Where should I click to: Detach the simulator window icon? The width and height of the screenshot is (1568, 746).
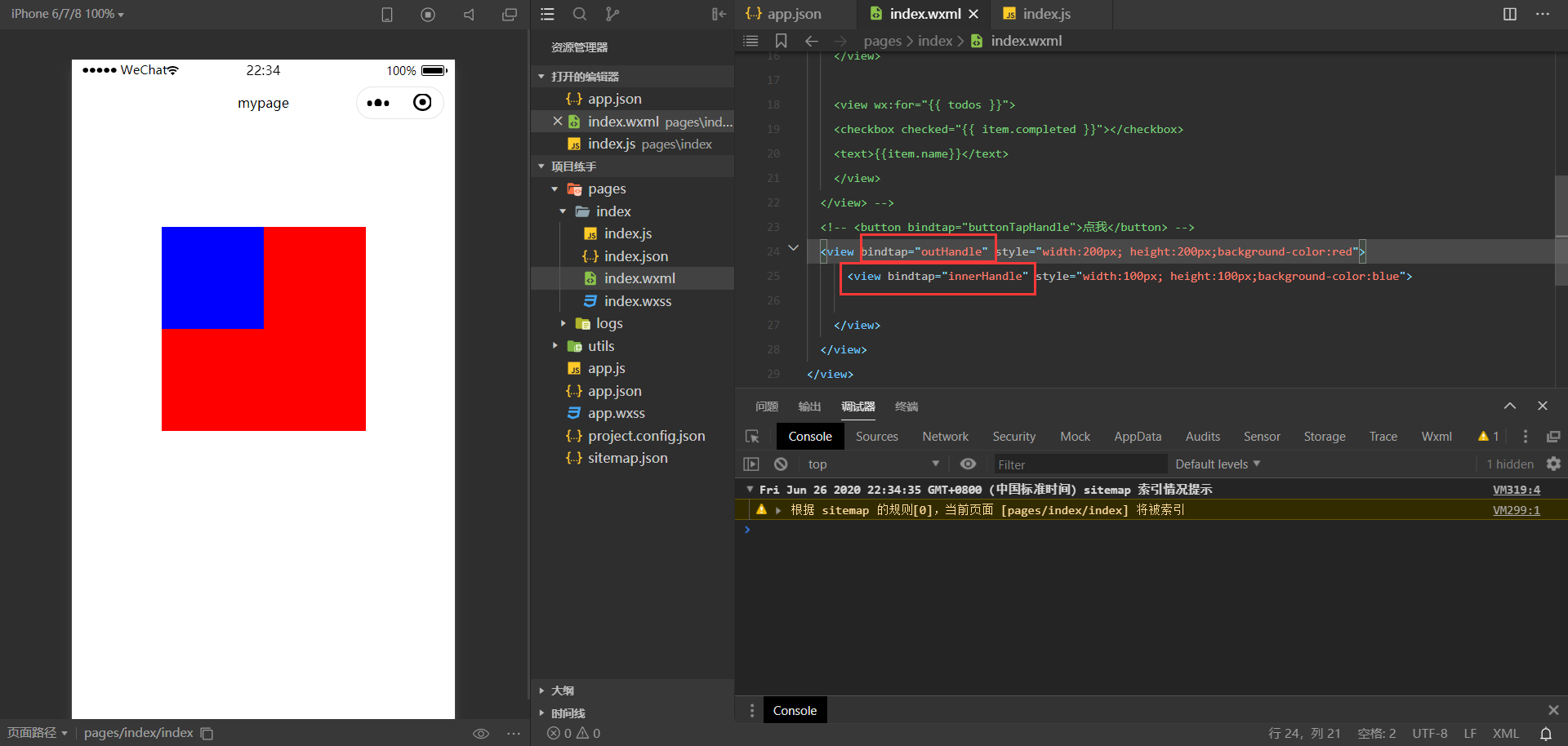coord(510,15)
